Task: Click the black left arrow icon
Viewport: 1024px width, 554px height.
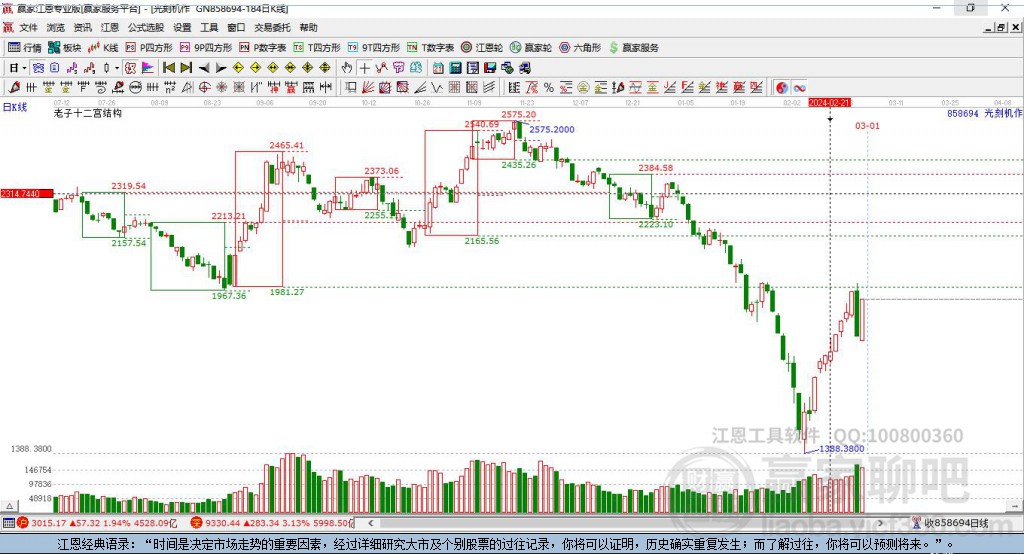Action: (204, 68)
